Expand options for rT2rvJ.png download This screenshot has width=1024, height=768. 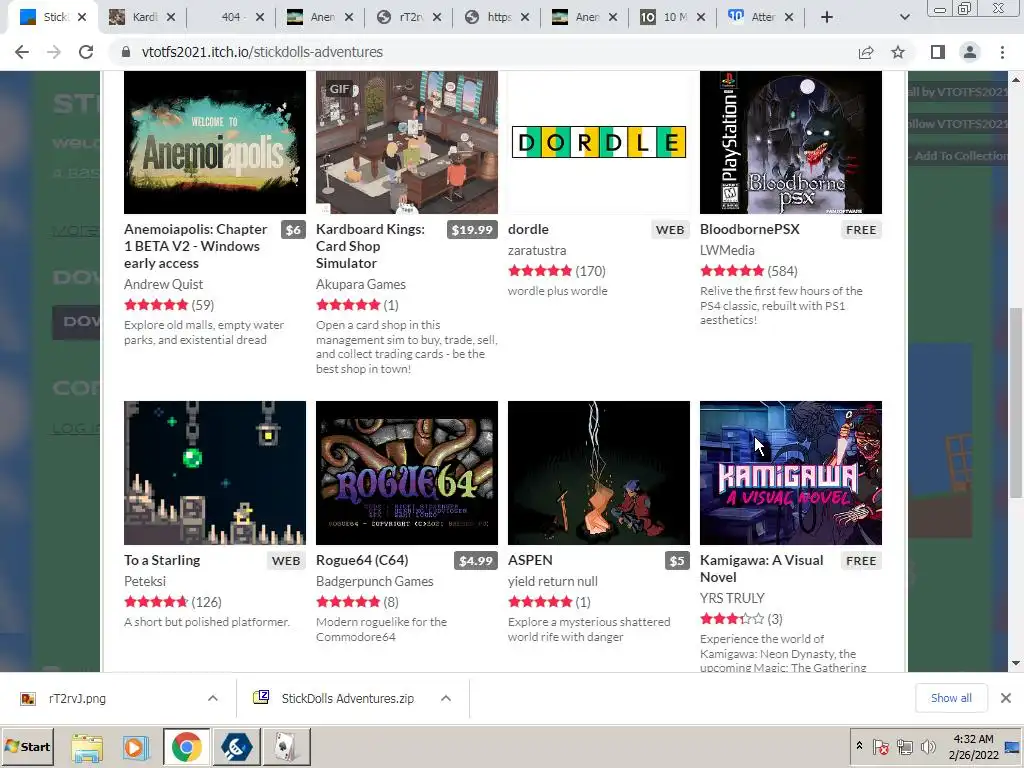[x=213, y=699]
